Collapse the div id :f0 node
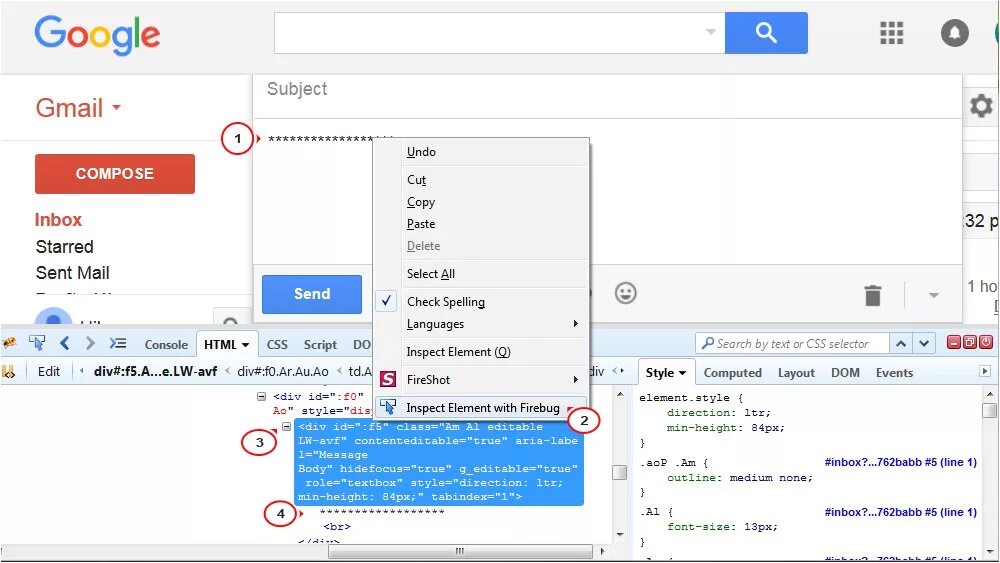The width and height of the screenshot is (1000, 563). click(x=261, y=397)
